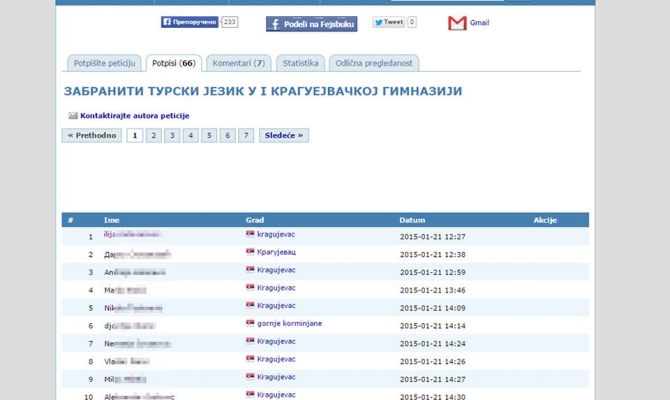Open the Gmail share icon
The height and width of the screenshot is (400, 670).
[x=458, y=23]
